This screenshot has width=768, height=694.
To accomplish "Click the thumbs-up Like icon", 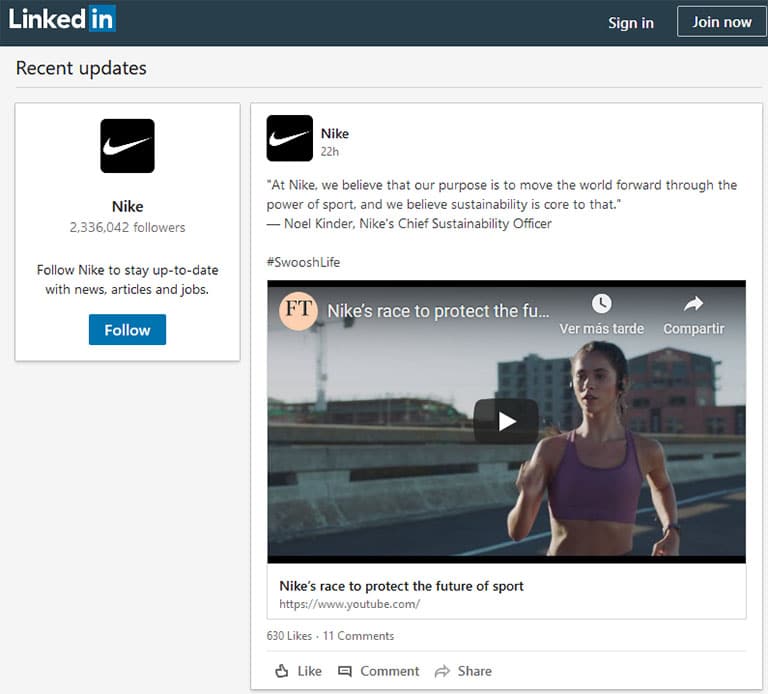I will (282, 671).
